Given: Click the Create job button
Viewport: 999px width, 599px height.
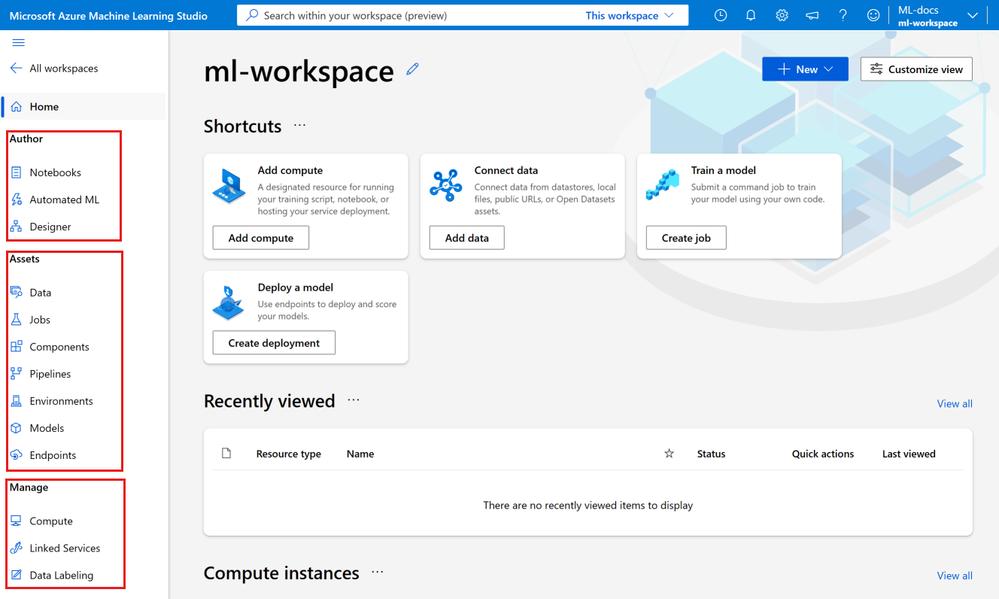Looking at the screenshot, I should tap(686, 238).
